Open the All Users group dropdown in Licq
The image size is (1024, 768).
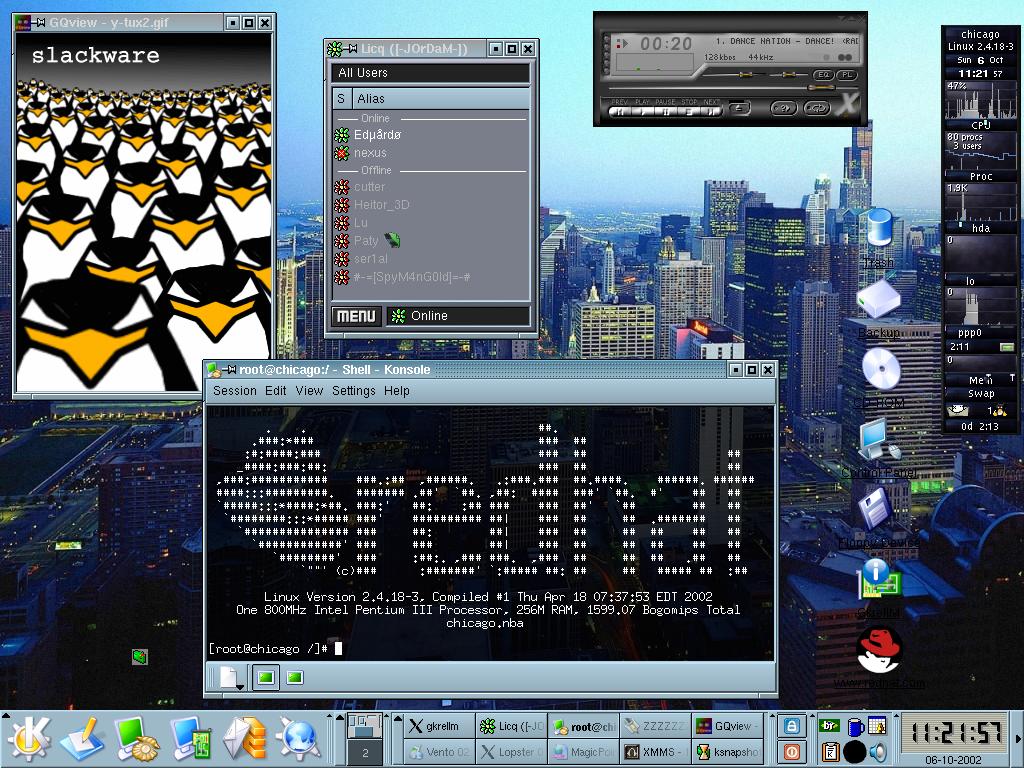[430, 72]
